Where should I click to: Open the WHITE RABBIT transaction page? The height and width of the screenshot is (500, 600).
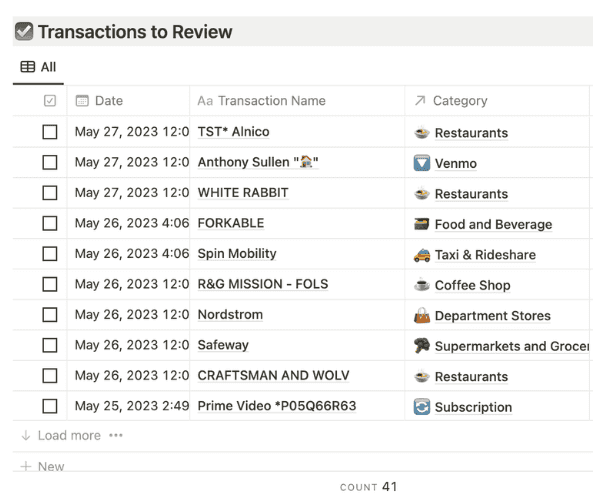(x=243, y=192)
